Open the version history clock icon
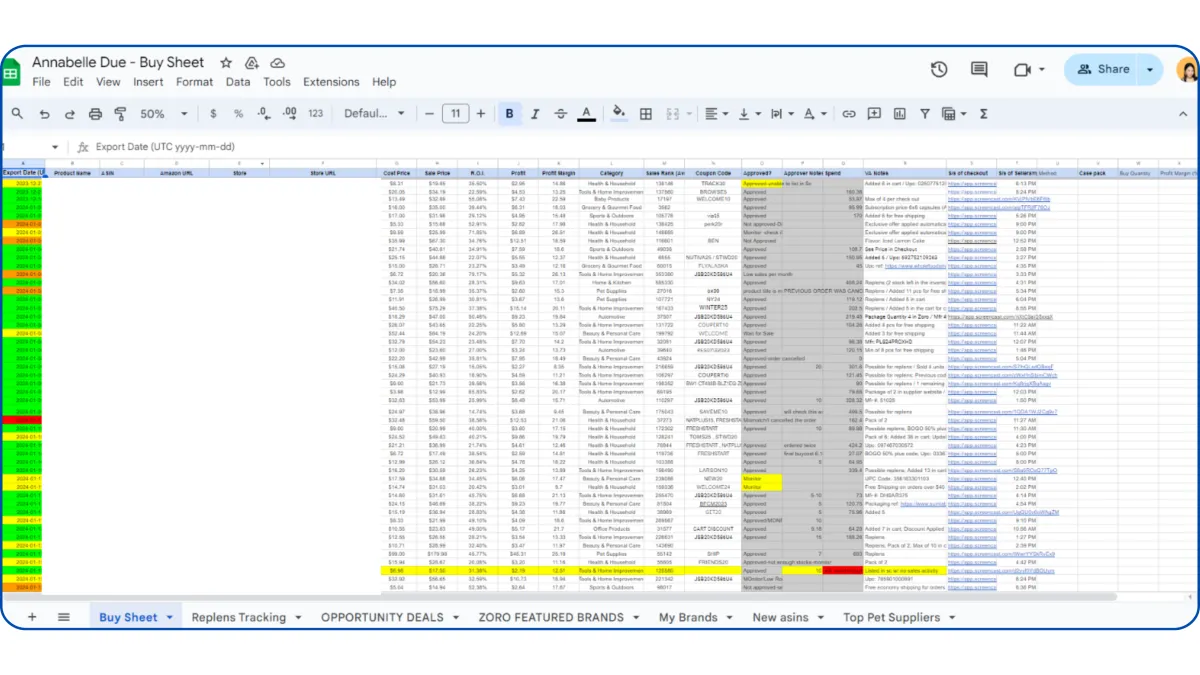 tap(939, 69)
